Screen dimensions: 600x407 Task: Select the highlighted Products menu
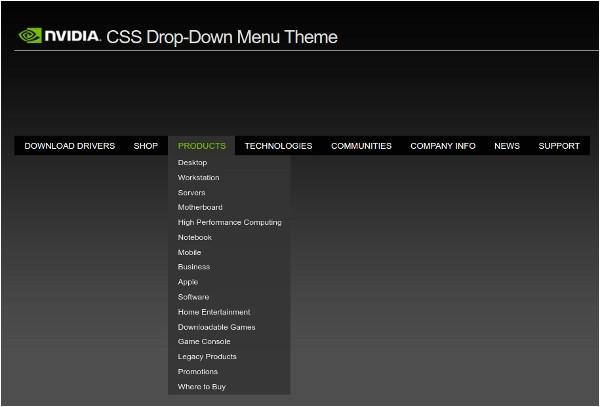(x=202, y=146)
